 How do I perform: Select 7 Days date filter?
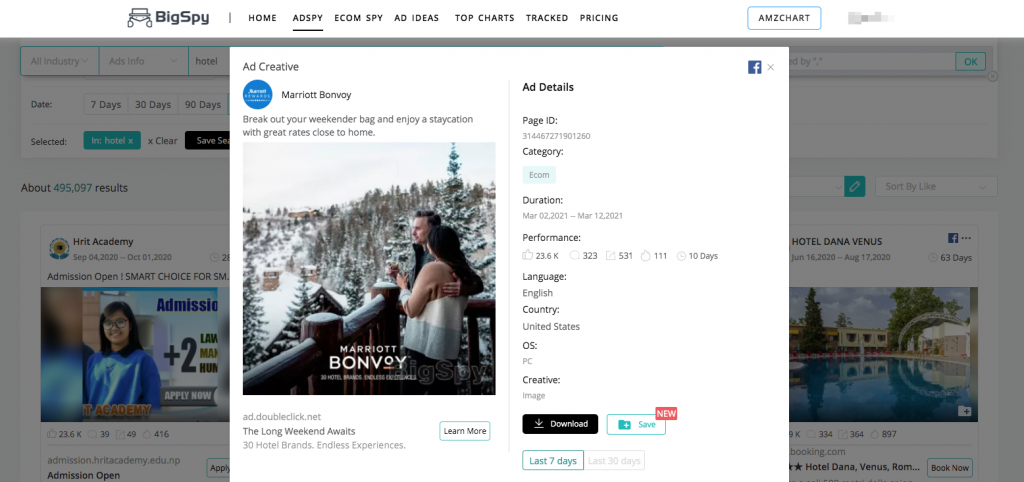coord(106,104)
